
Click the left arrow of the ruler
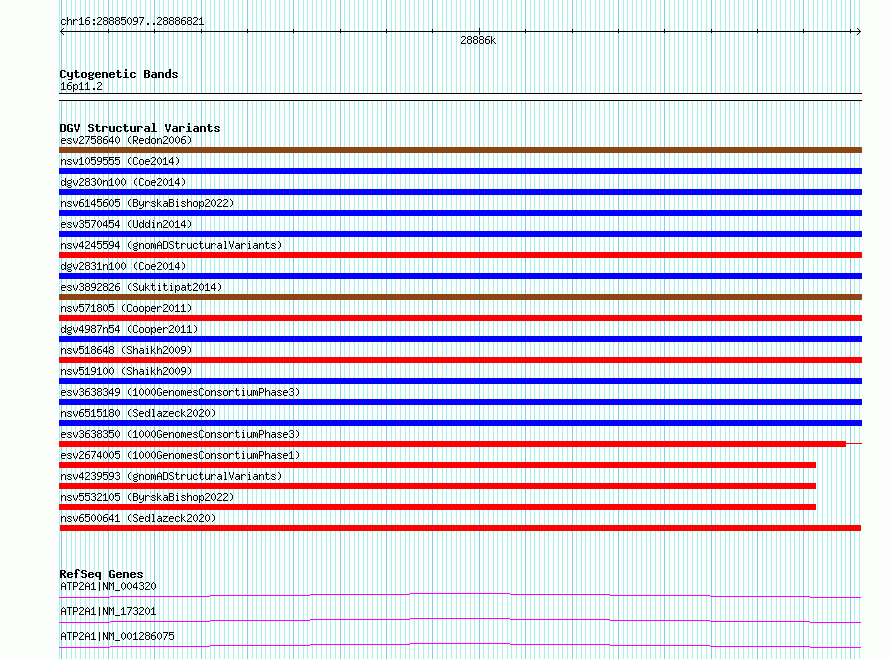click(x=62, y=32)
